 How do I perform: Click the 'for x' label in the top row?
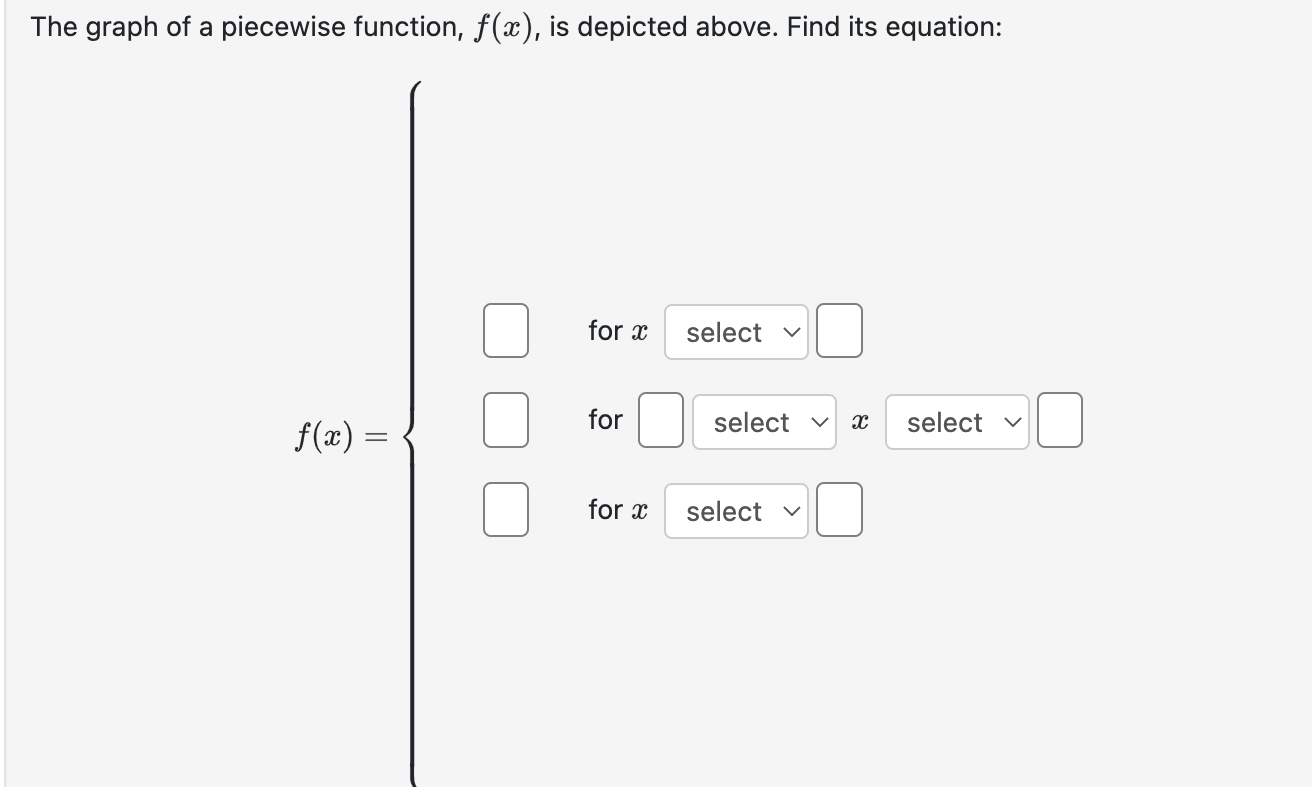[x=617, y=331]
